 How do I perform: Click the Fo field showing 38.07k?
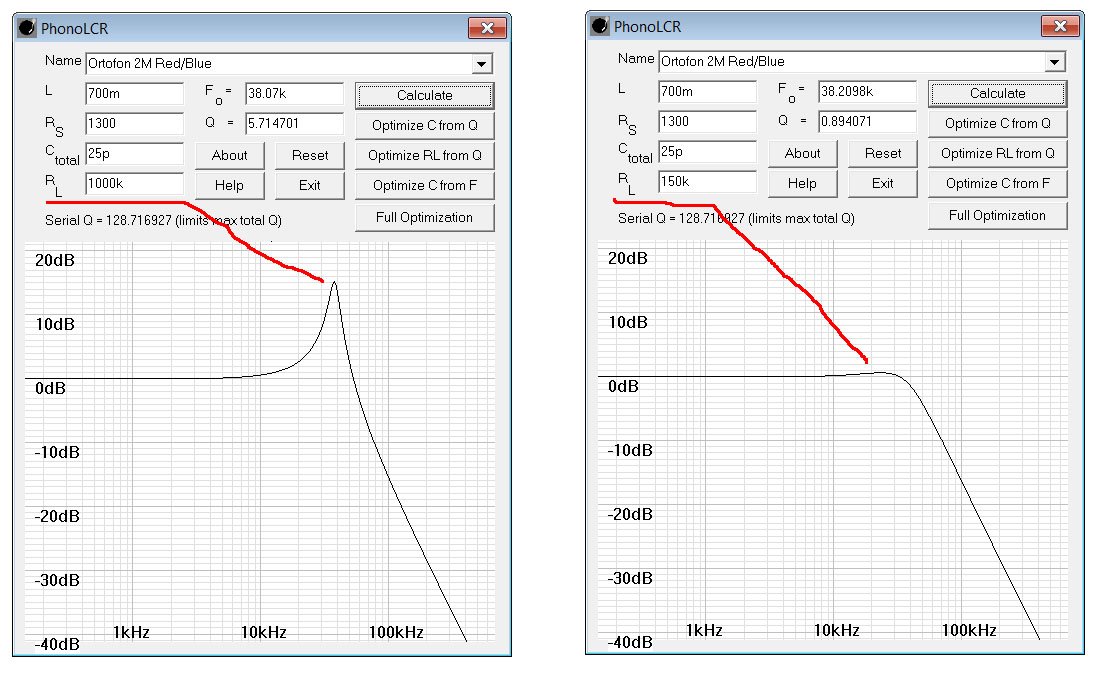[x=294, y=94]
